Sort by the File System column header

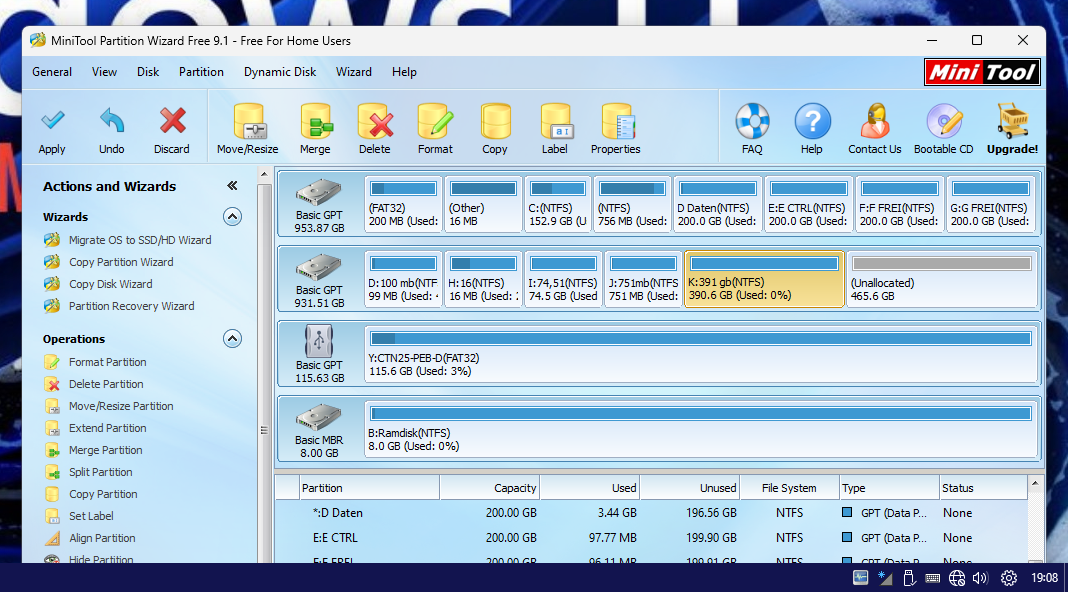tap(789, 488)
